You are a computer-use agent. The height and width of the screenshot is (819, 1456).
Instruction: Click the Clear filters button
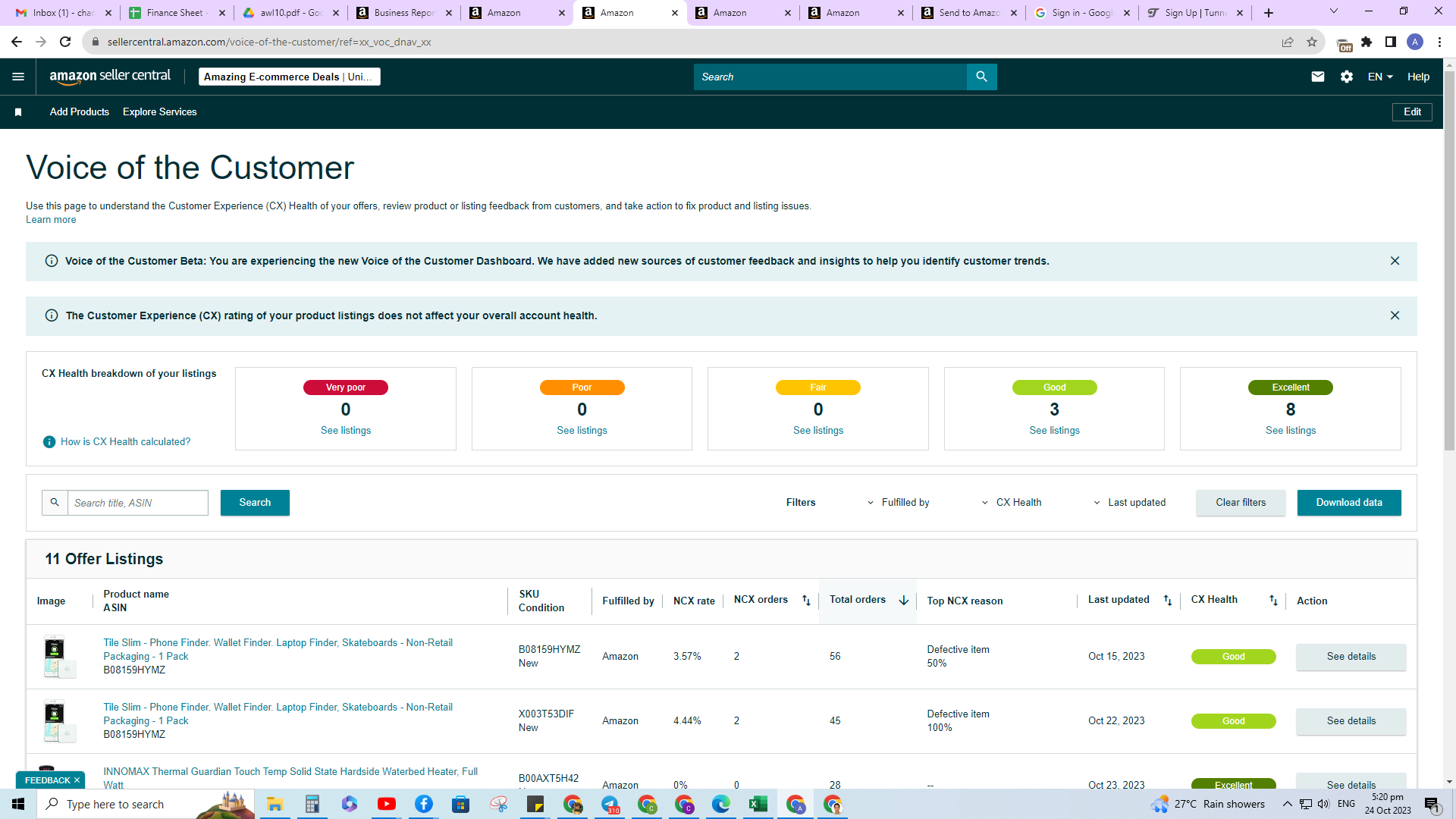click(1241, 503)
